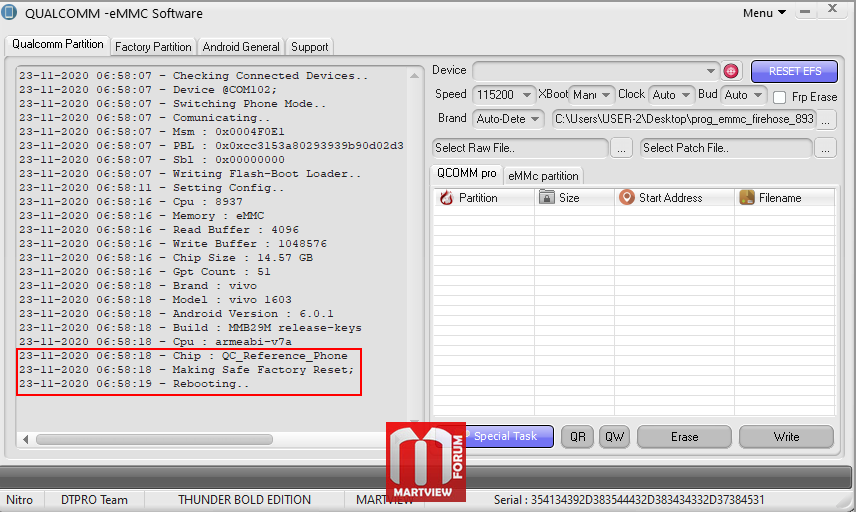Image resolution: width=856 pixels, height=512 pixels.
Task: Click the 'Making Safe Factory Reset;' log line
Action: [187, 370]
